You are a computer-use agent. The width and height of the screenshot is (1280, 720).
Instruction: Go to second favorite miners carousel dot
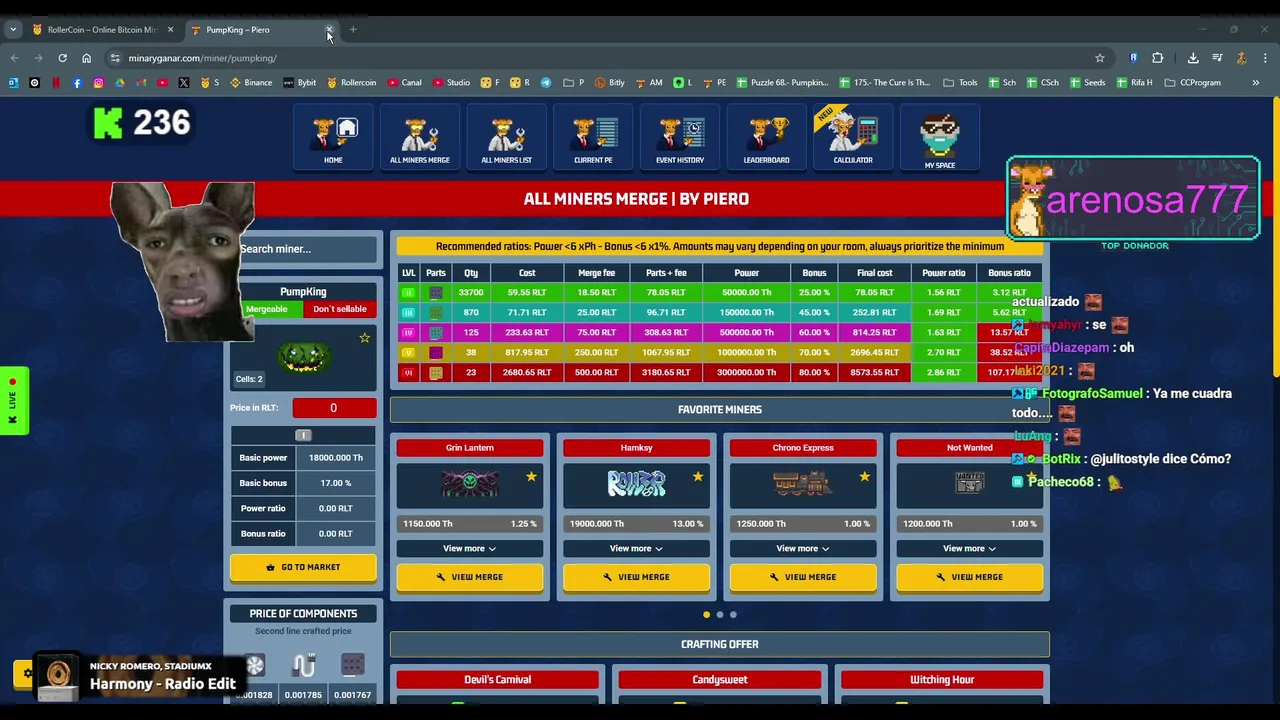point(719,615)
